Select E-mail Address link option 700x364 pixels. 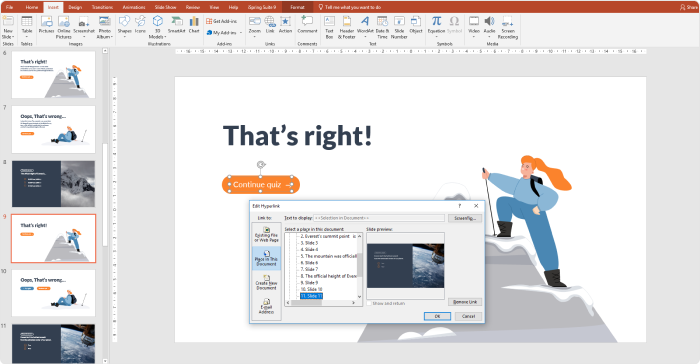[267, 306]
